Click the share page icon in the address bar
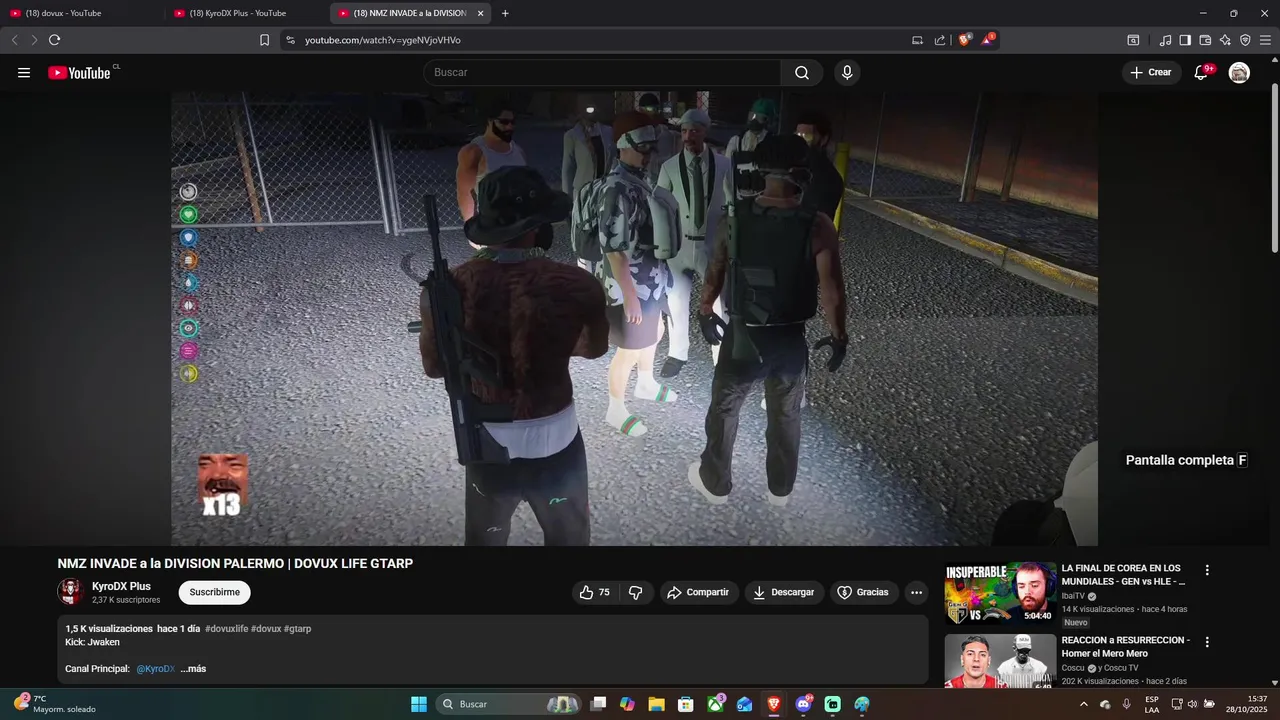The width and height of the screenshot is (1280, 720). pyautogui.click(x=940, y=40)
